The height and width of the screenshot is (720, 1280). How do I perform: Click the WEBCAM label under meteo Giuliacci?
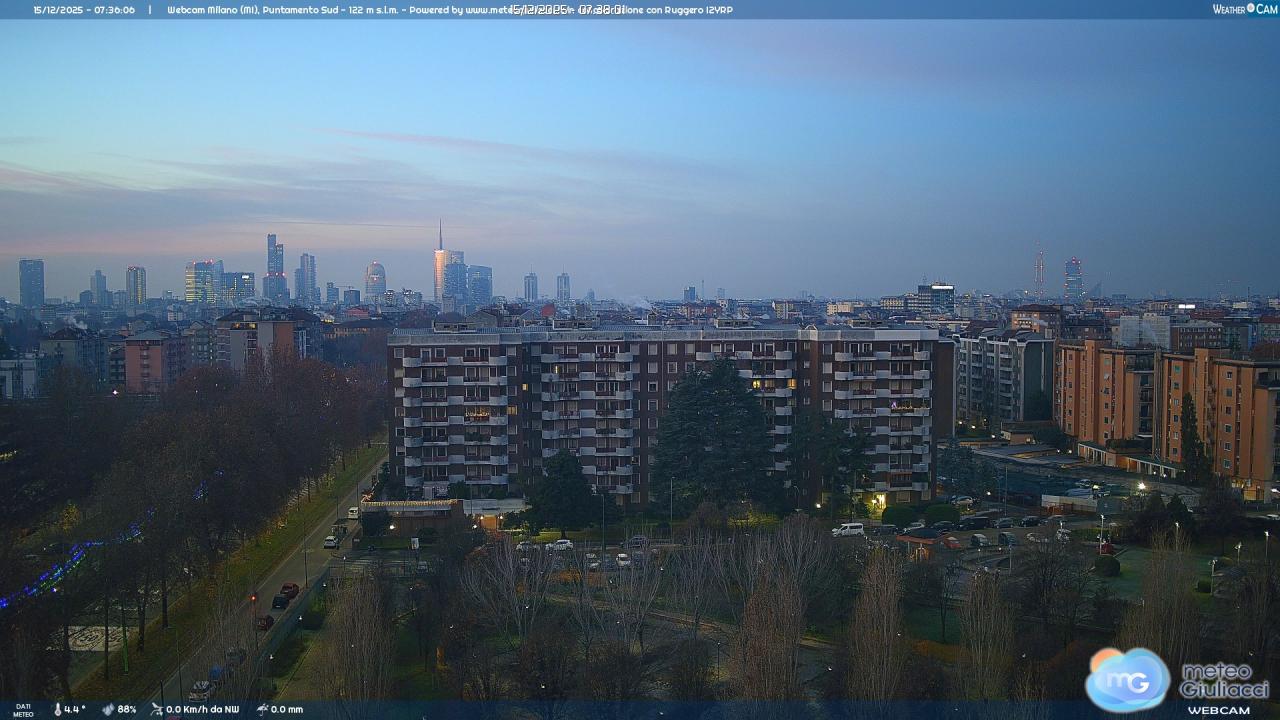(x=1218, y=710)
